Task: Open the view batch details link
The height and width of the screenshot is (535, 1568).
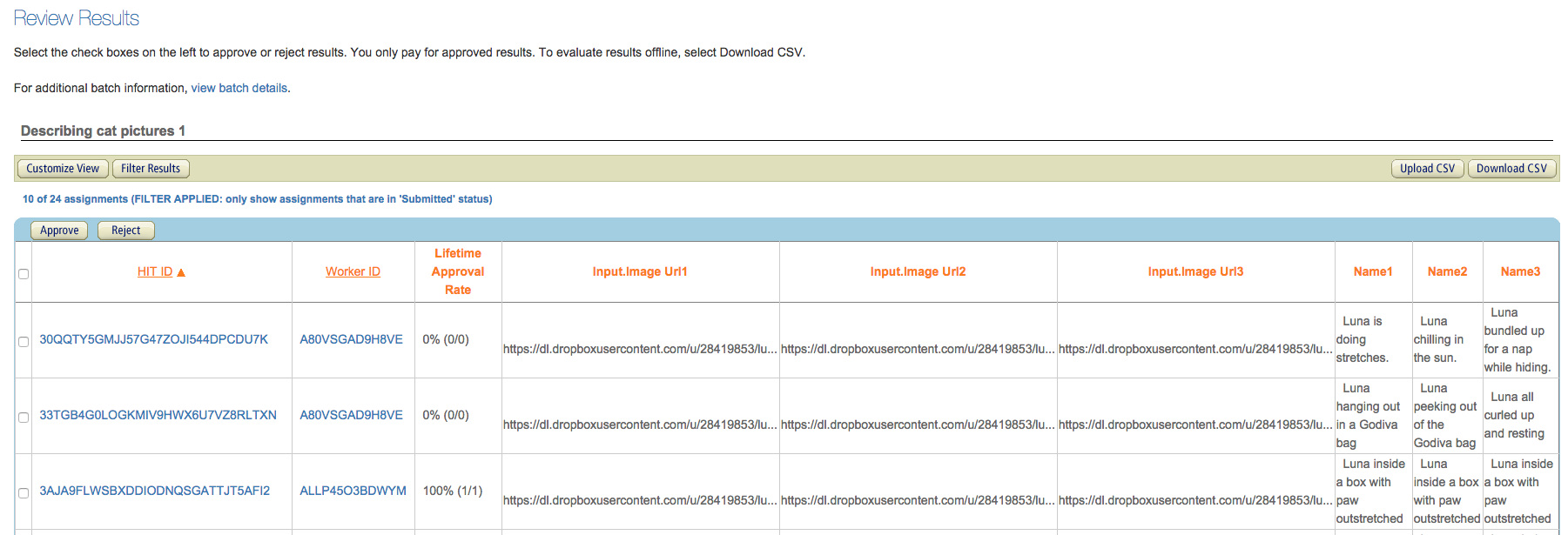Action: click(239, 88)
